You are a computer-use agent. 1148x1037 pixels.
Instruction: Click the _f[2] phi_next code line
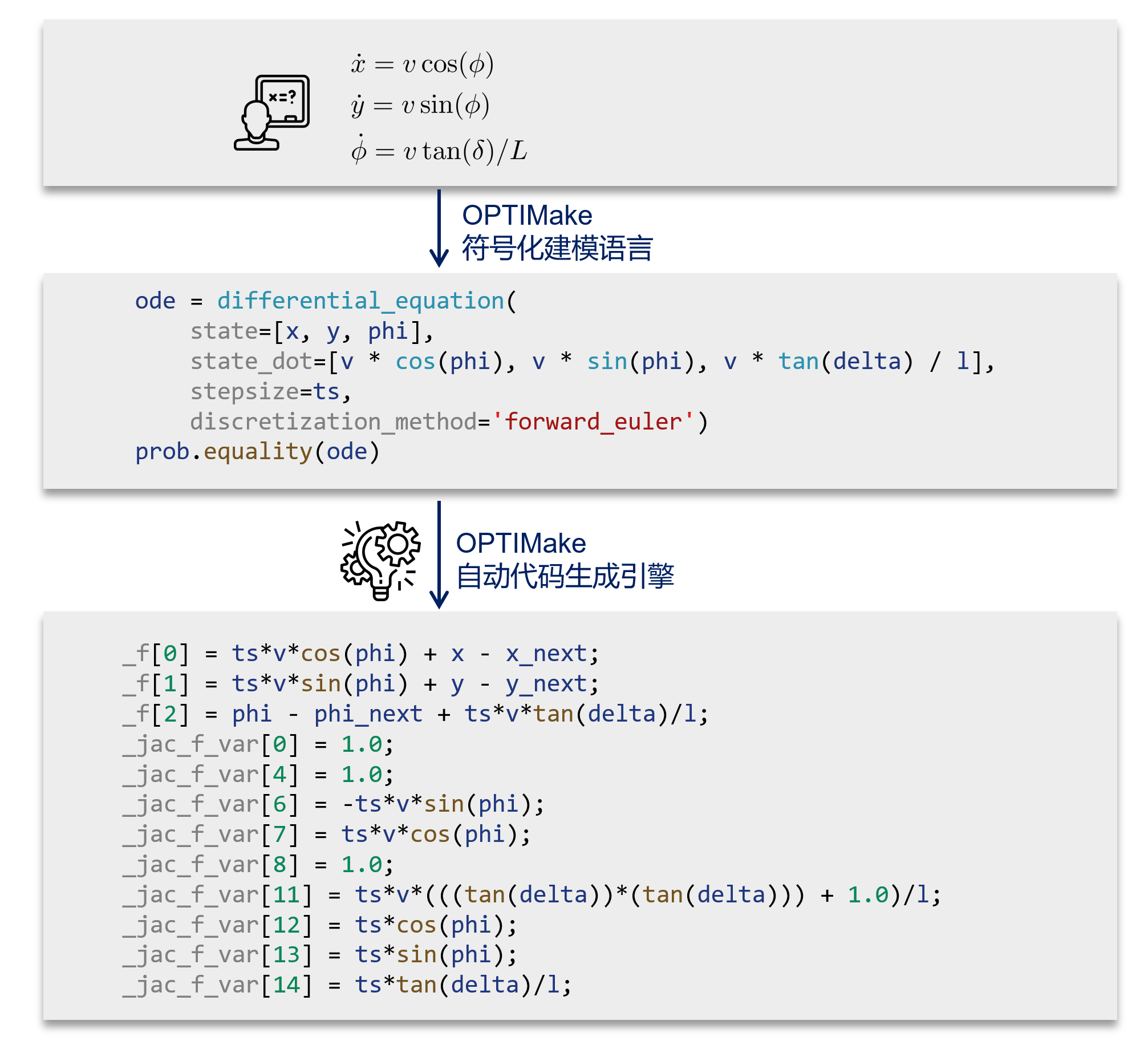coord(415,714)
